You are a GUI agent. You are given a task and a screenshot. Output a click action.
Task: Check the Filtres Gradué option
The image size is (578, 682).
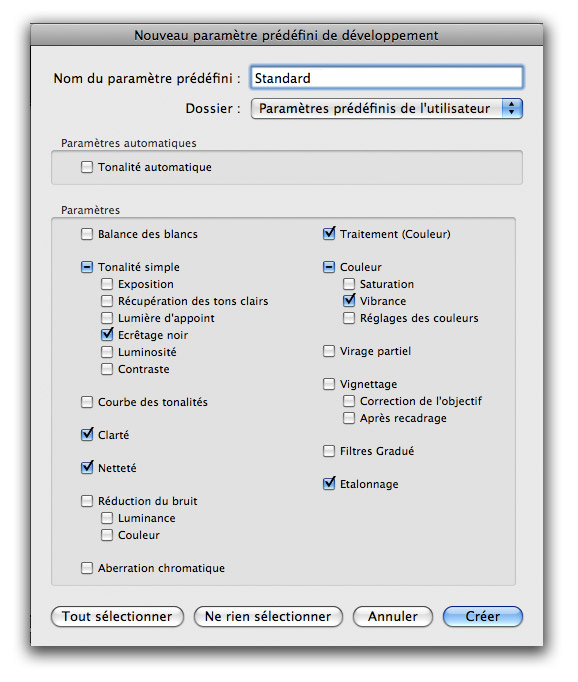coord(329,451)
